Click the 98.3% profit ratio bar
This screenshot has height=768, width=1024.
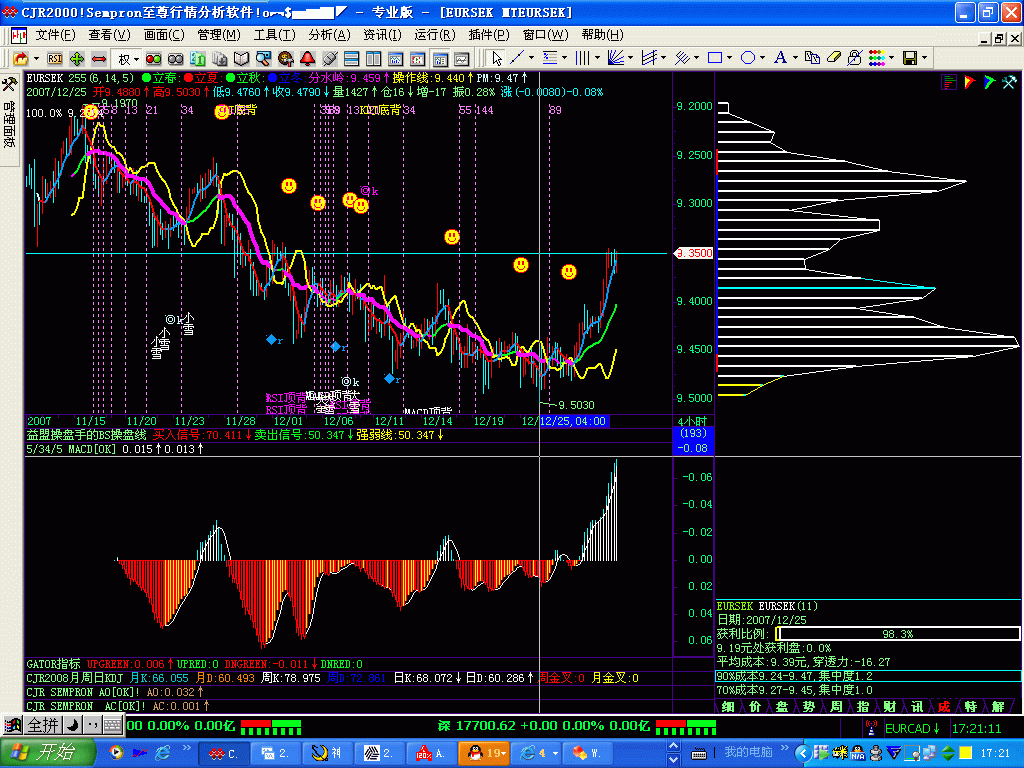pyautogui.click(x=896, y=634)
